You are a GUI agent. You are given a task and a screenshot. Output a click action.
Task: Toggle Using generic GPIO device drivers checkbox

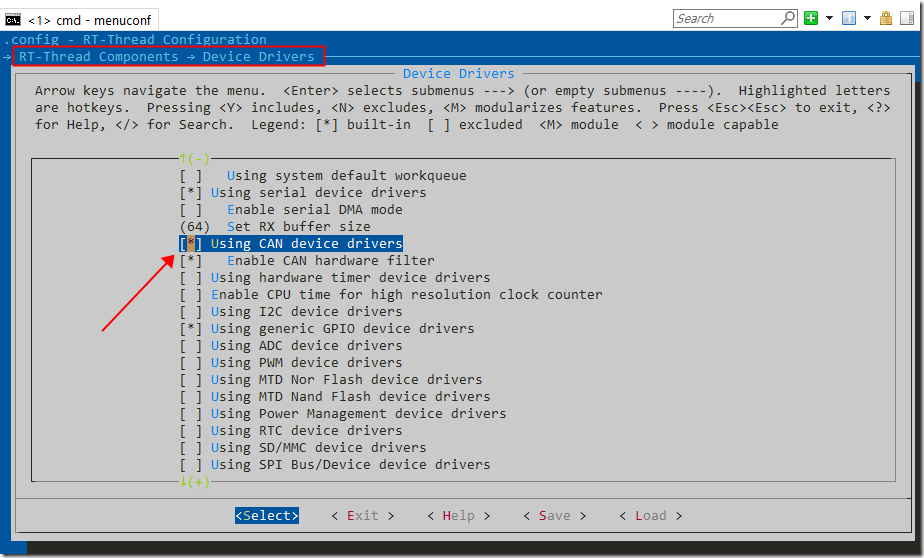(x=190, y=329)
